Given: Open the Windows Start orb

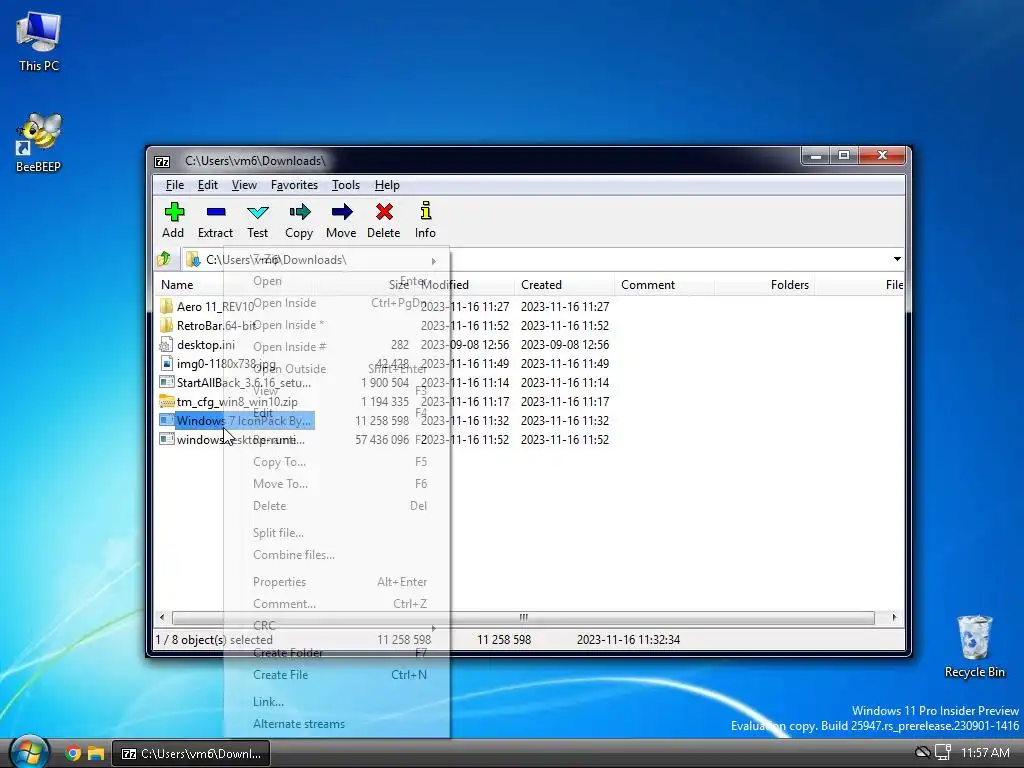Looking at the screenshot, I should pos(29,752).
